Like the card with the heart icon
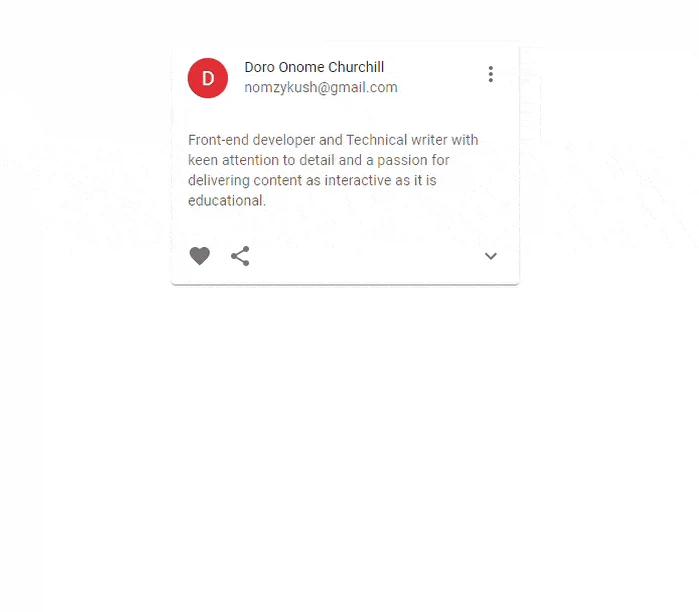 coord(200,256)
